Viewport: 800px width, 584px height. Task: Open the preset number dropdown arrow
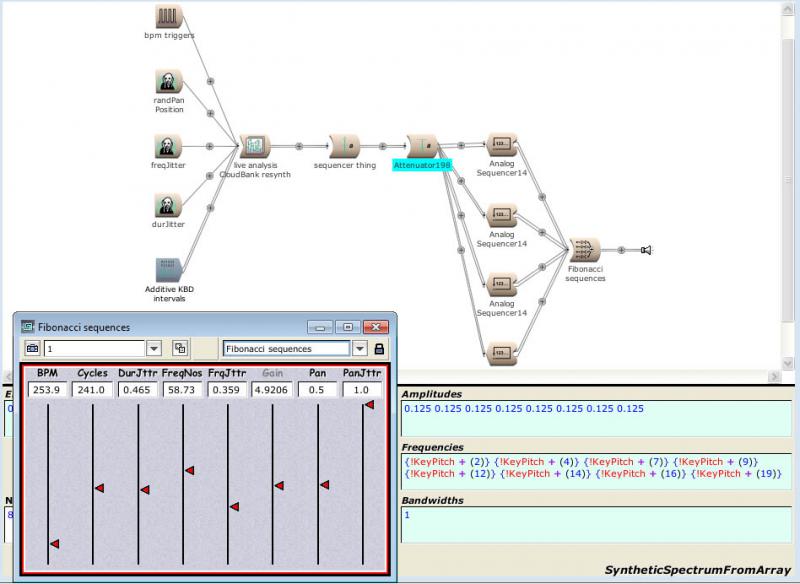[x=154, y=349]
